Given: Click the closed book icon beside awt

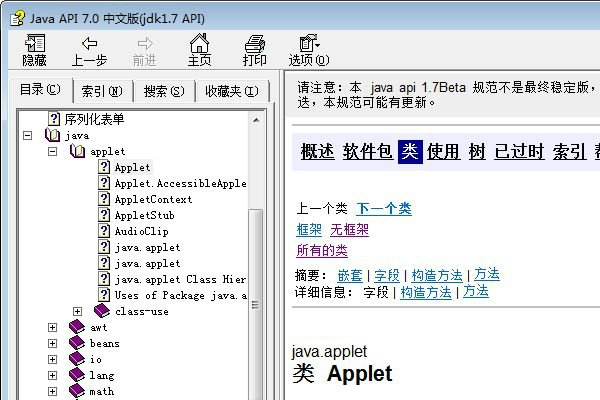Looking at the screenshot, I should tap(77, 327).
